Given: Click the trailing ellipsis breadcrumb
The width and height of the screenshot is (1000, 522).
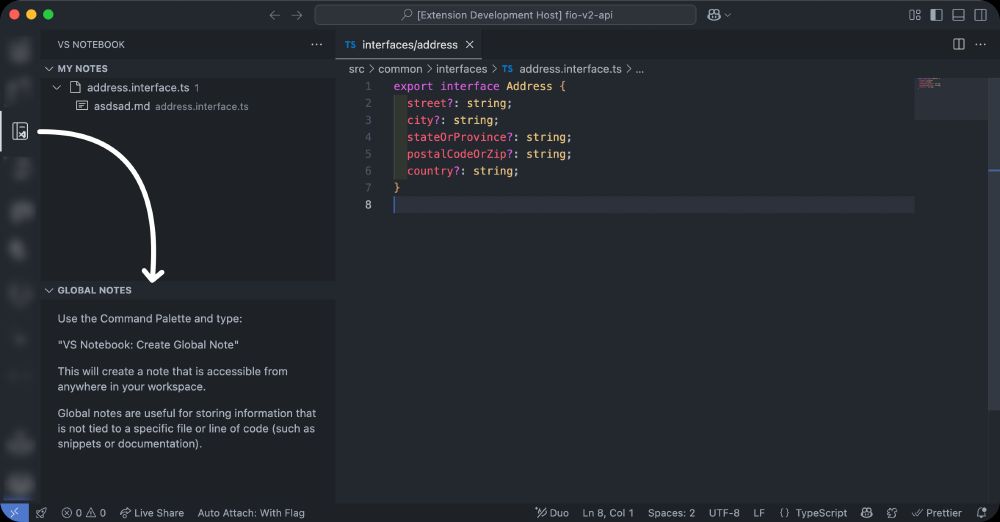Looking at the screenshot, I should [x=640, y=69].
